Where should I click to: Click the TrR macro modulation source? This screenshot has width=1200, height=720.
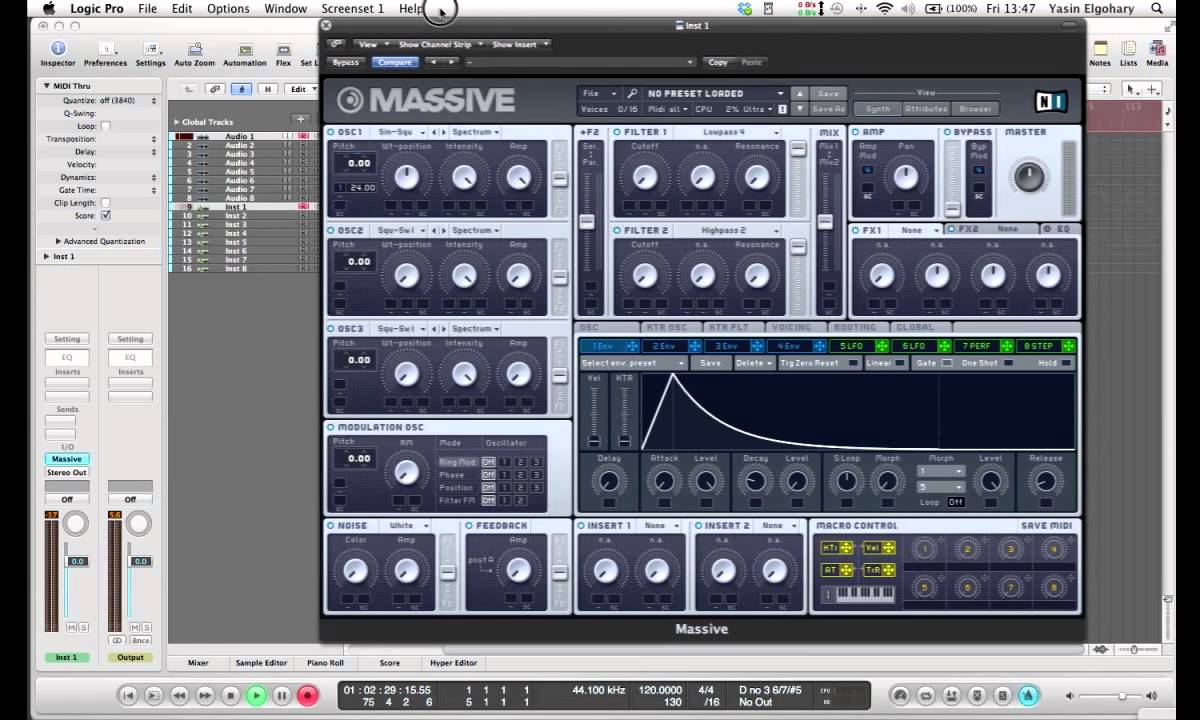(x=878, y=570)
